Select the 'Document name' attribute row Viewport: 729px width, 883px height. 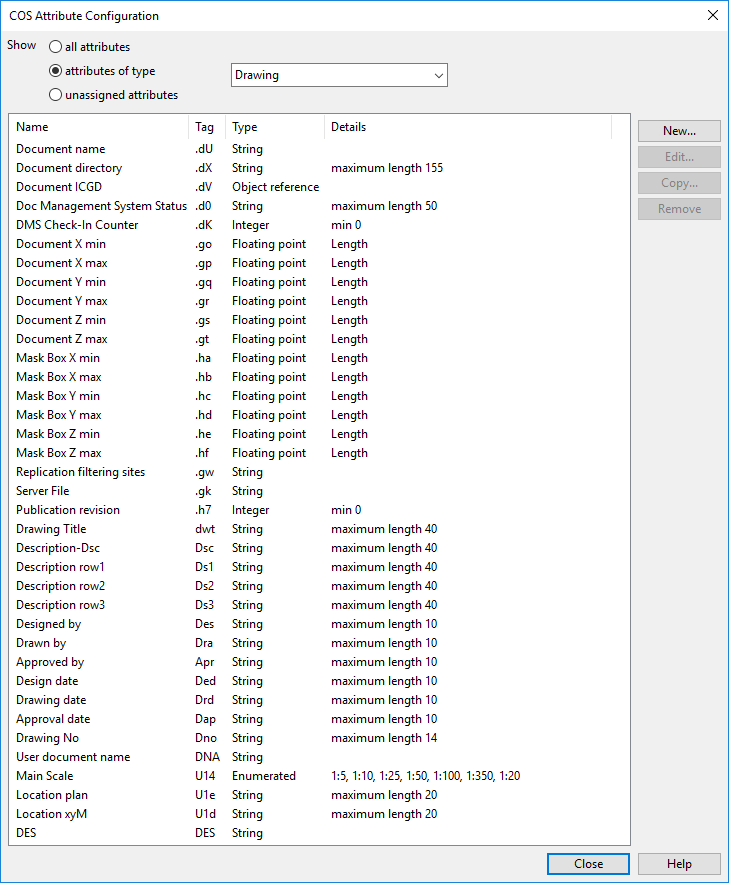[61, 149]
